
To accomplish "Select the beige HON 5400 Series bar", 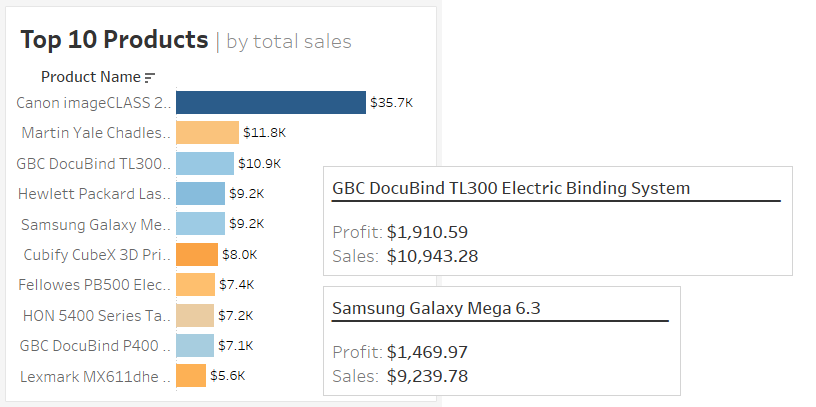I will tap(194, 315).
